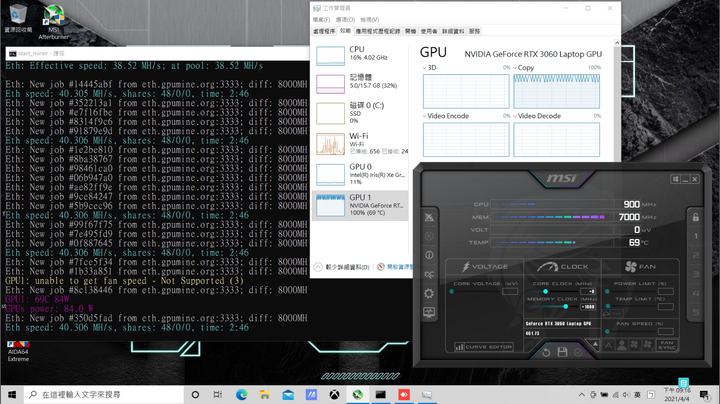Image resolution: width=720 pixels, height=404 pixels.
Task: Toggle the Fan Sync button
Action: pyautogui.click(x=667, y=345)
